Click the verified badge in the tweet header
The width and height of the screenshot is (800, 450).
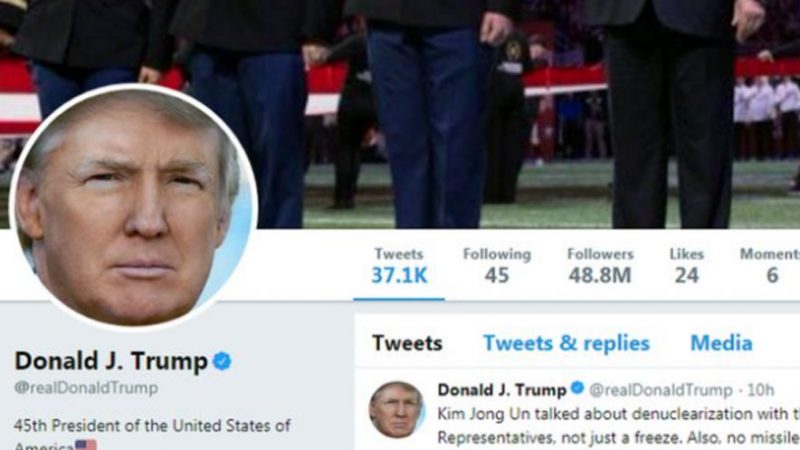click(577, 388)
